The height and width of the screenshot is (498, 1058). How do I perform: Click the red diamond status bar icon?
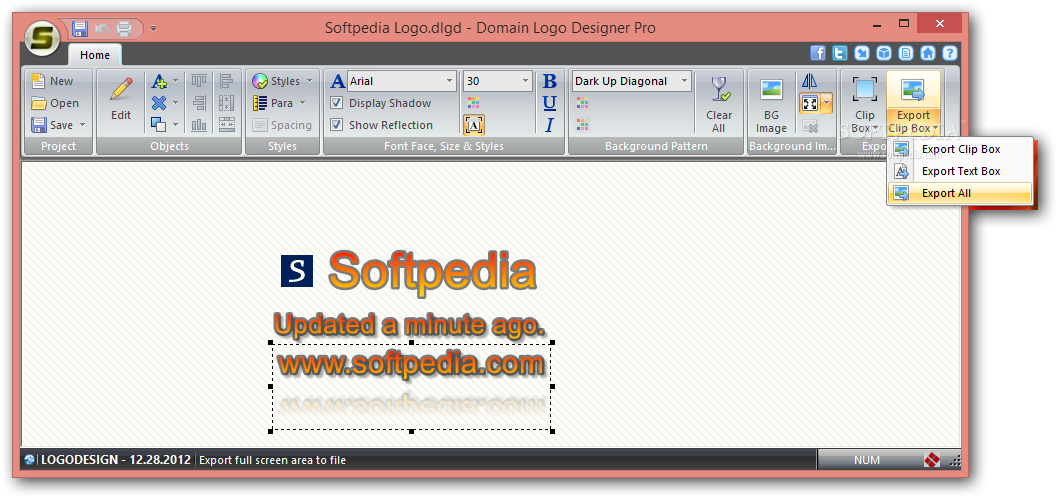click(932, 460)
